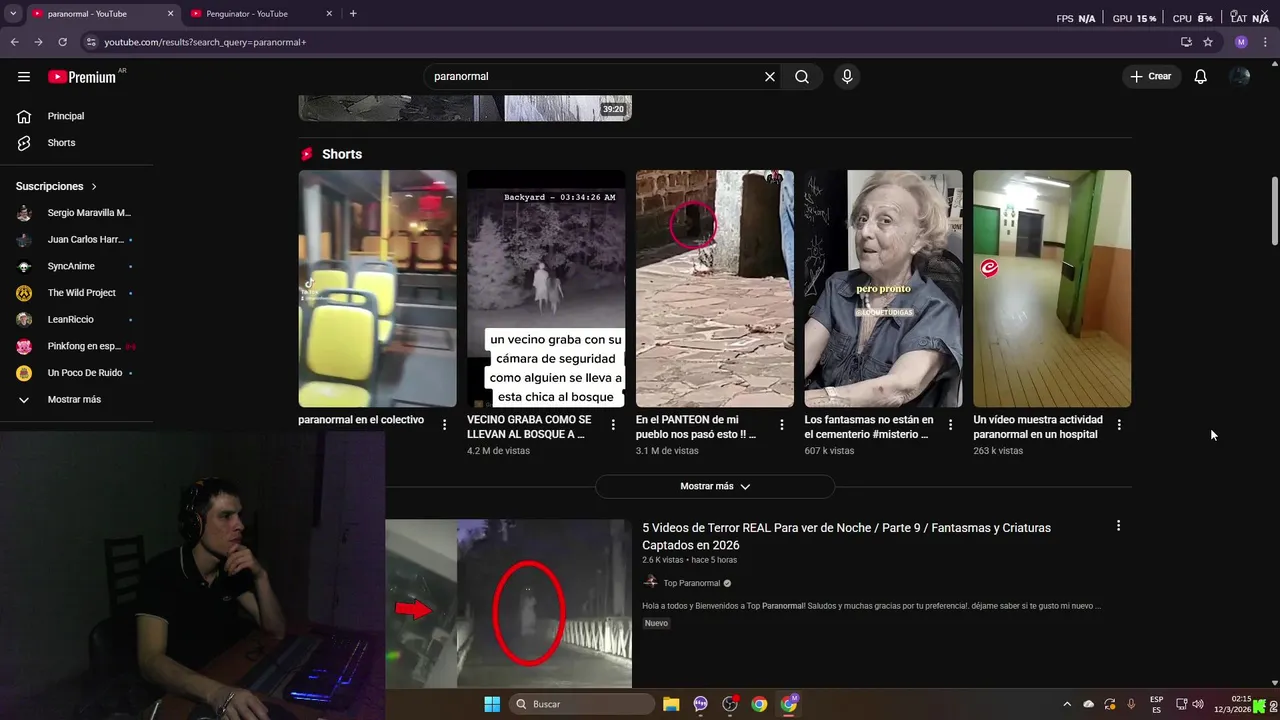Screen dimensions: 1280x720
Task: Open the notifications bell
Action: (x=1201, y=77)
